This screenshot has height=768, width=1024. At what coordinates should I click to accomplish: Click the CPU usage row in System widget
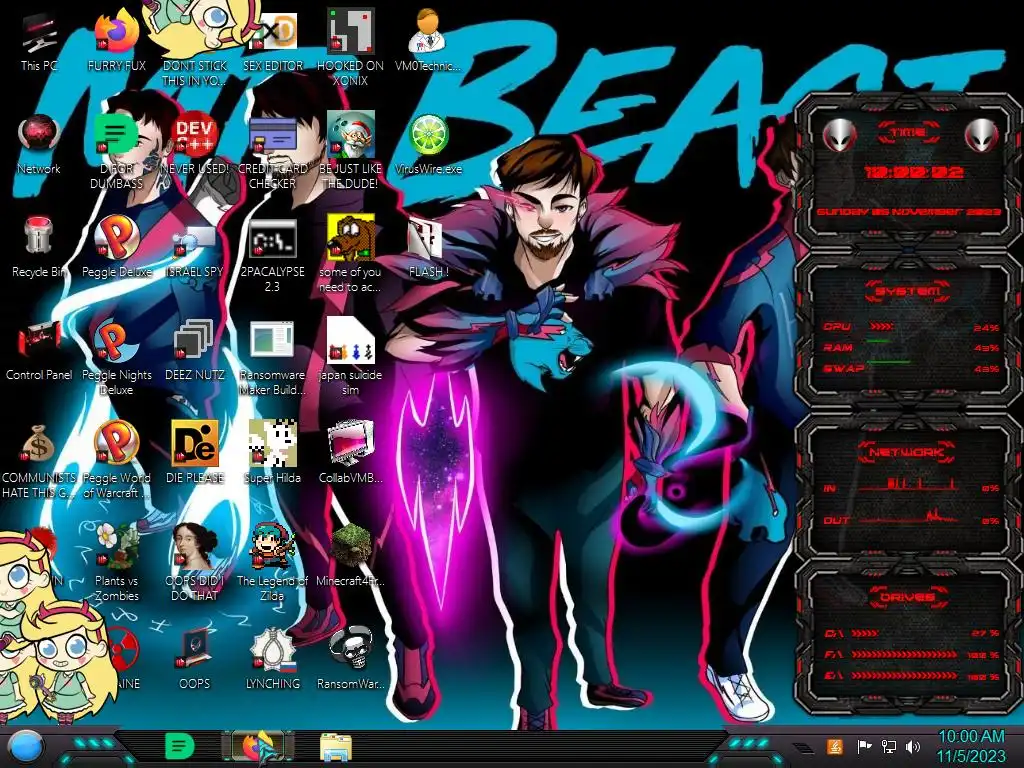click(912, 327)
